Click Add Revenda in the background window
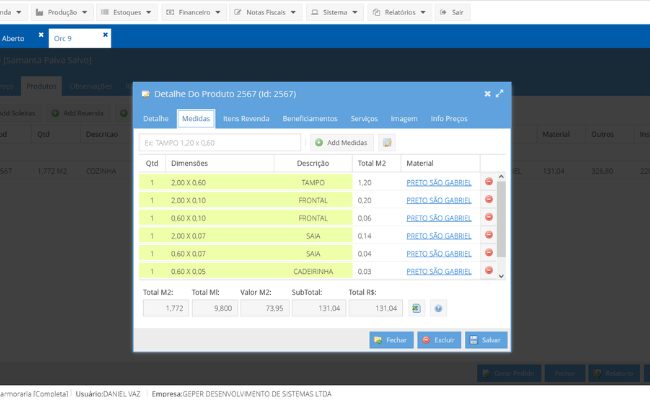The height and width of the screenshot is (400, 650). tap(78, 113)
